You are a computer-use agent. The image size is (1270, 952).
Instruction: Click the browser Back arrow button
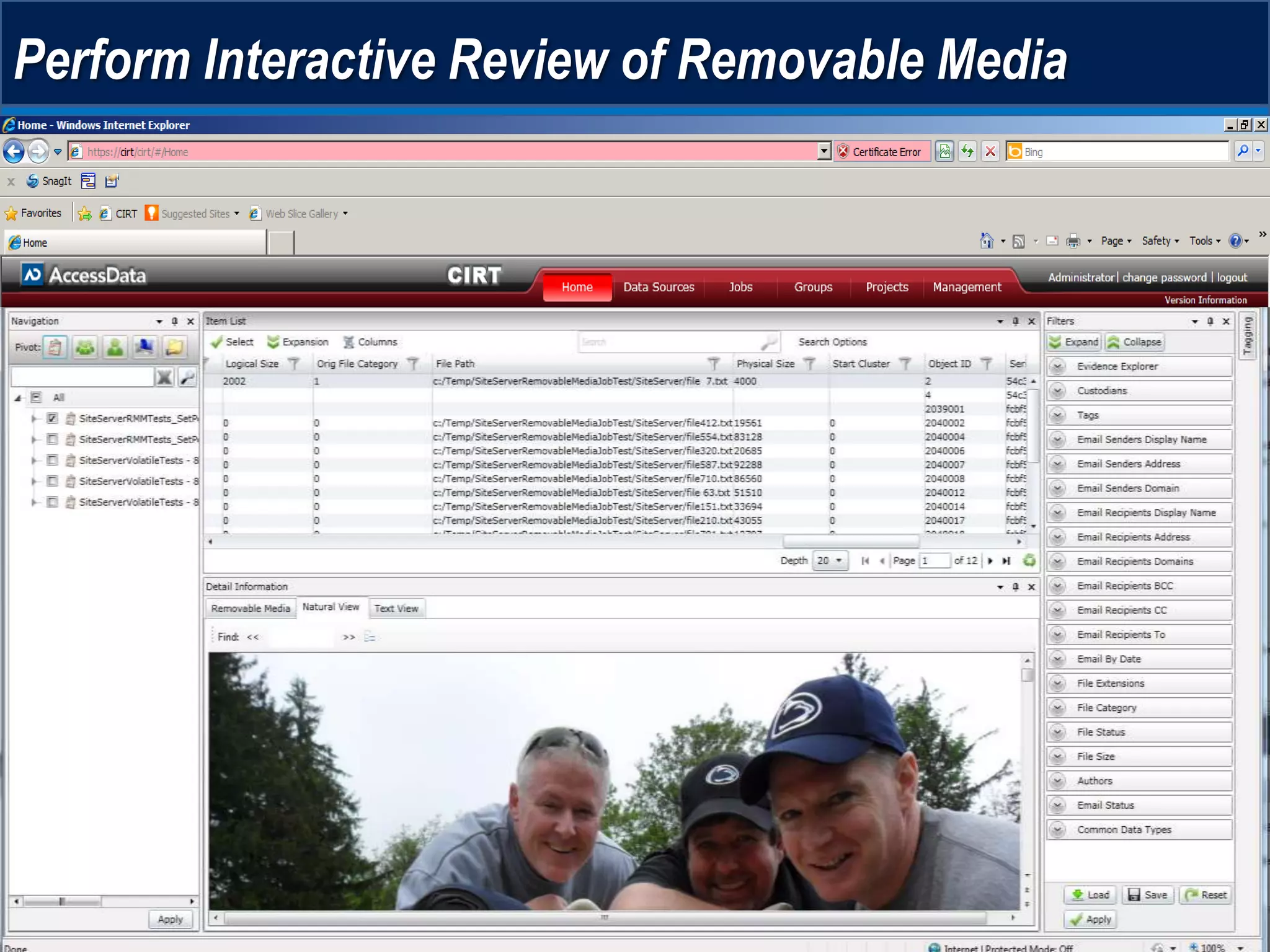tap(14, 151)
